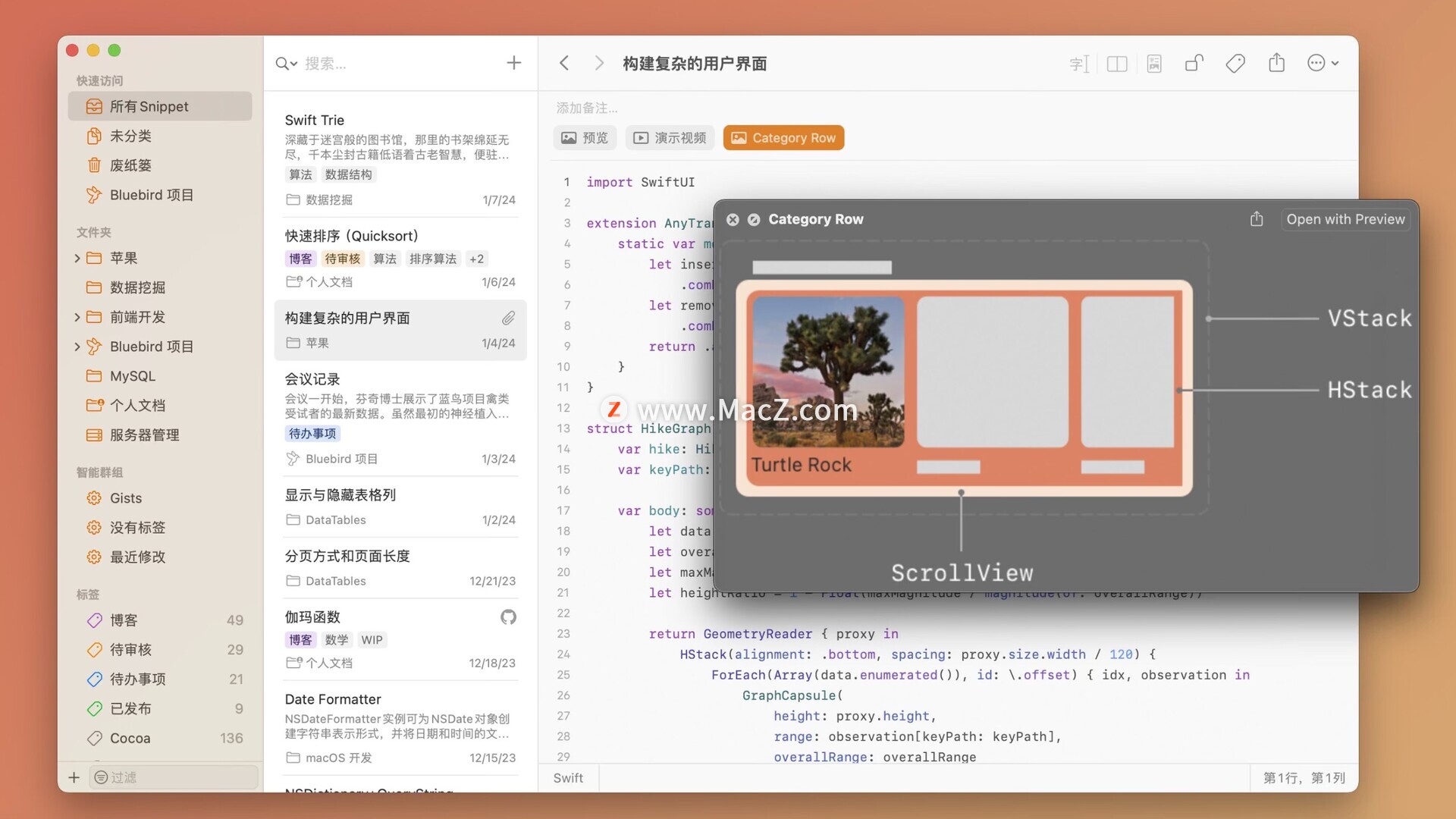
Task: Open the MySQL folder
Action: pos(160,376)
